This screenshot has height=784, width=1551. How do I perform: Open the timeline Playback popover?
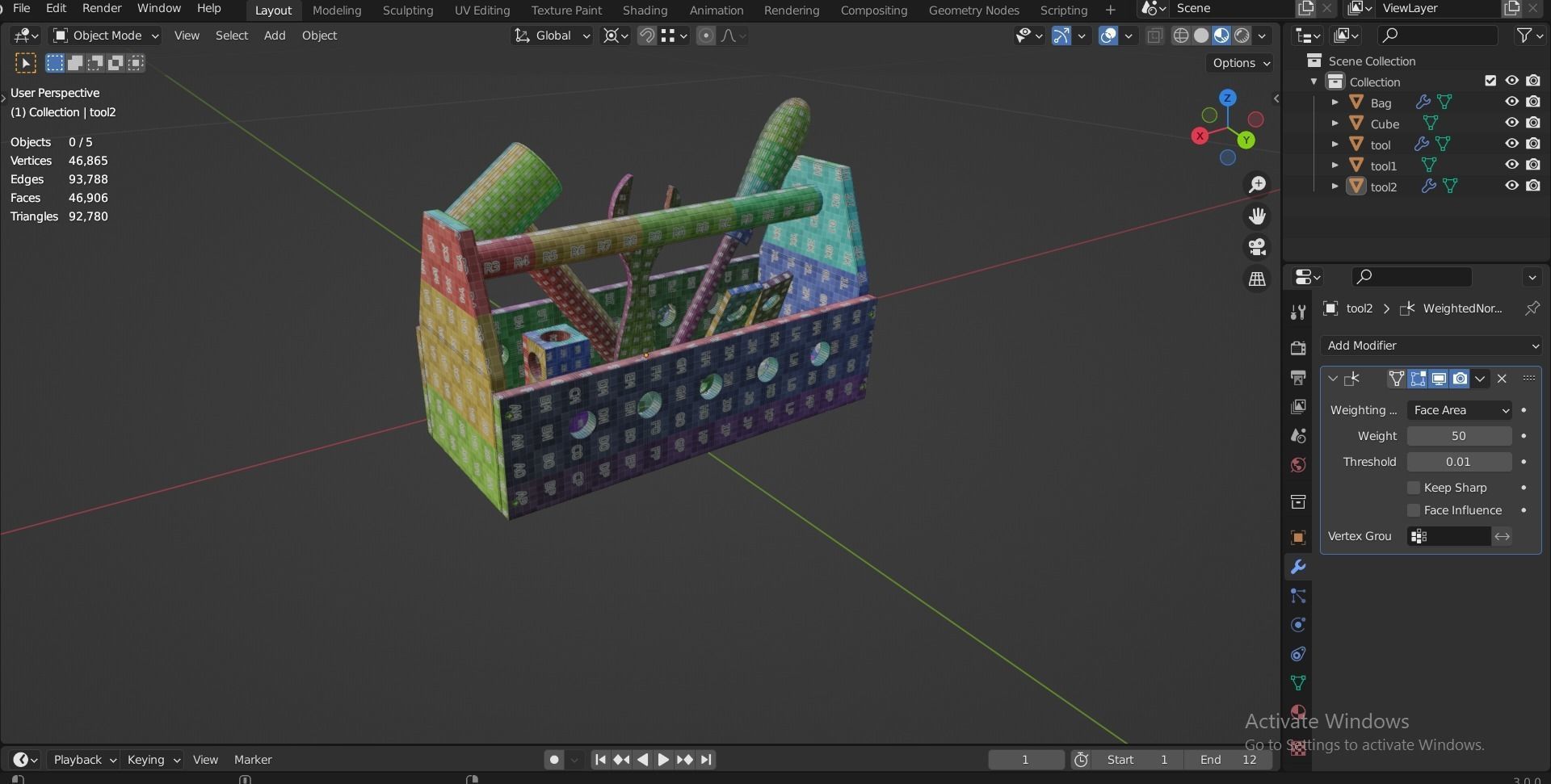83,760
